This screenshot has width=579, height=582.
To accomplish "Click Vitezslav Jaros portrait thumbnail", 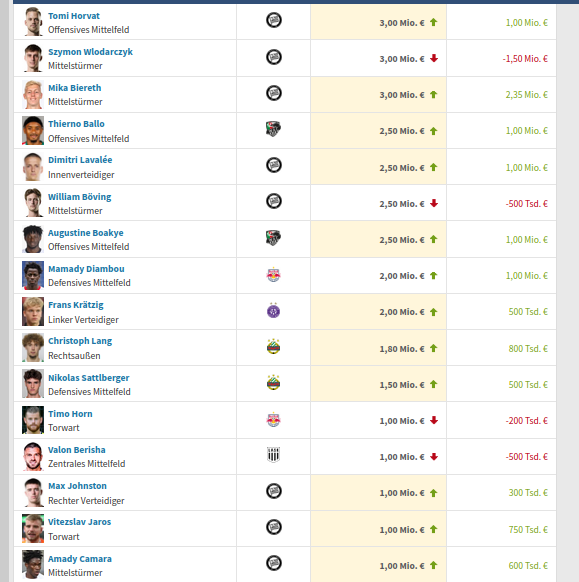I will [33, 529].
